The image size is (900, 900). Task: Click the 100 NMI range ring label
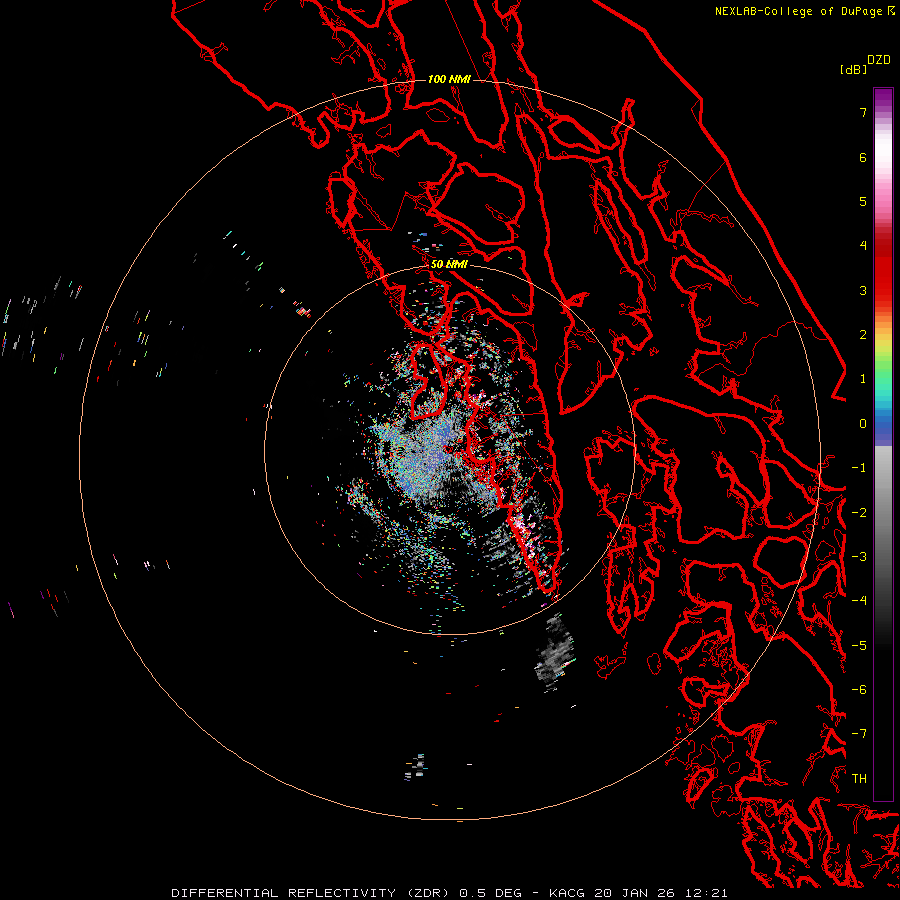pos(449,79)
